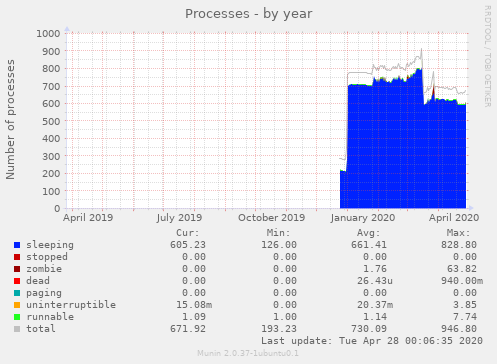
Task: Click zombie average value 1.76
Action: pos(375,269)
